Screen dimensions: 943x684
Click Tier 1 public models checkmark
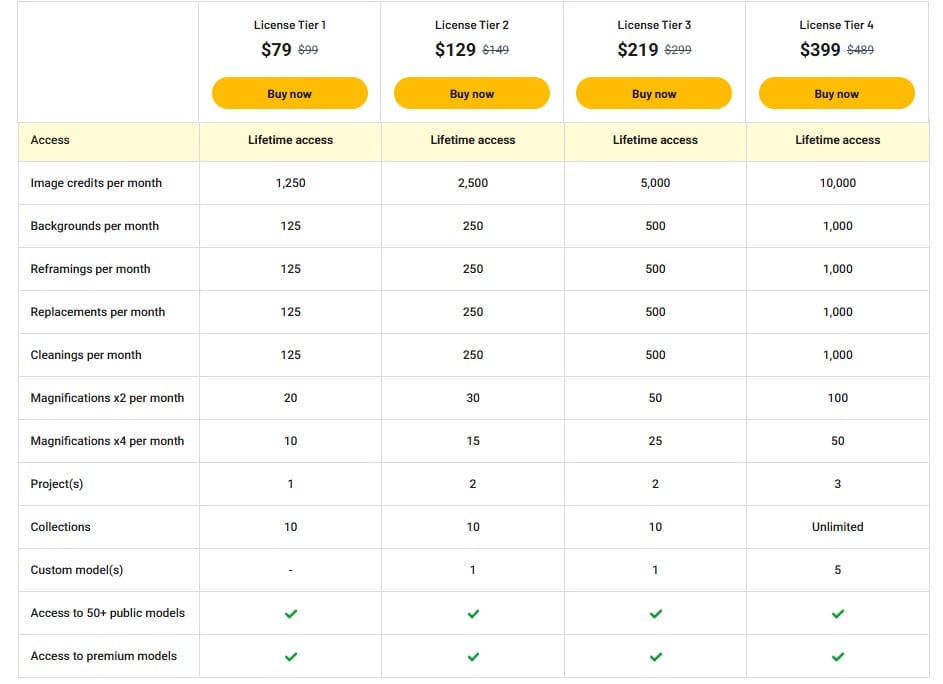[x=291, y=614]
